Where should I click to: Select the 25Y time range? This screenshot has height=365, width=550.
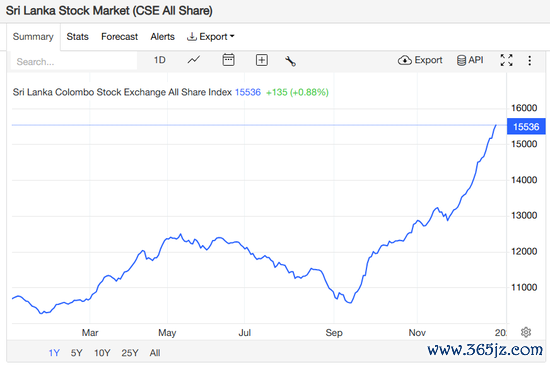[x=130, y=353]
